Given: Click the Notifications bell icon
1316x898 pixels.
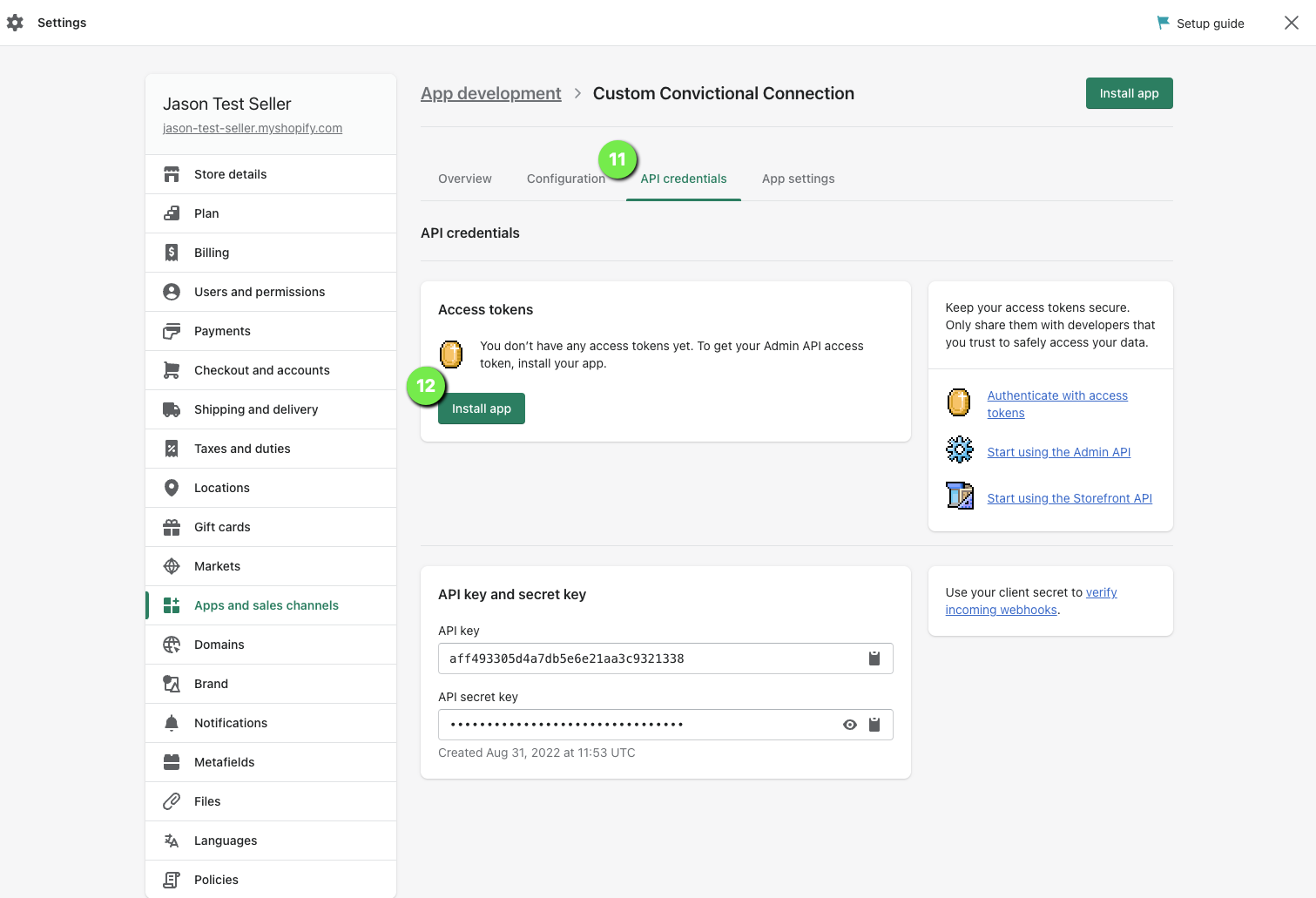Looking at the screenshot, I should tap(172, 723).
